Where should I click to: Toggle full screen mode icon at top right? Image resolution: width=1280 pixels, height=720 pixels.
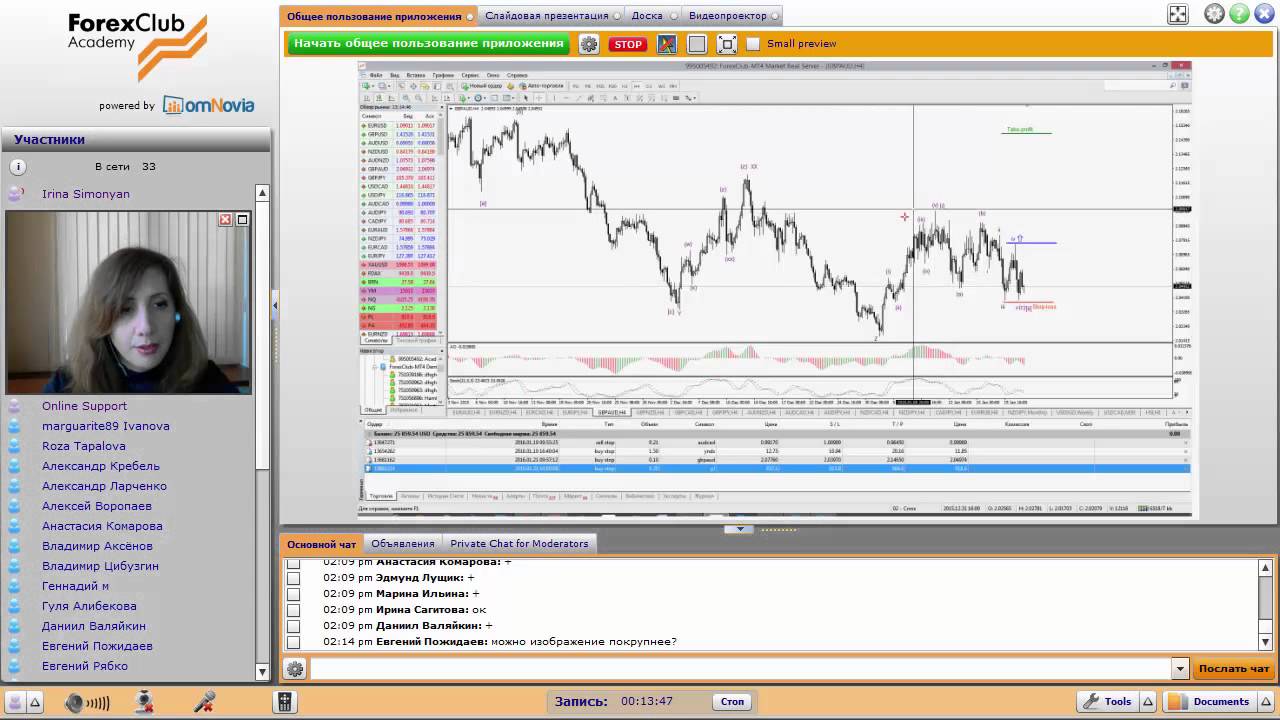click(1178, 14)
